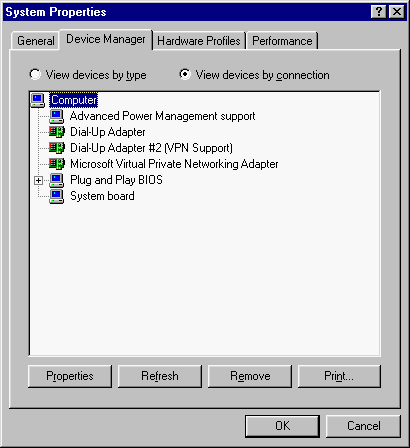Click the title bar help question mark button
The image size is (410, 448).
[379, 12]
